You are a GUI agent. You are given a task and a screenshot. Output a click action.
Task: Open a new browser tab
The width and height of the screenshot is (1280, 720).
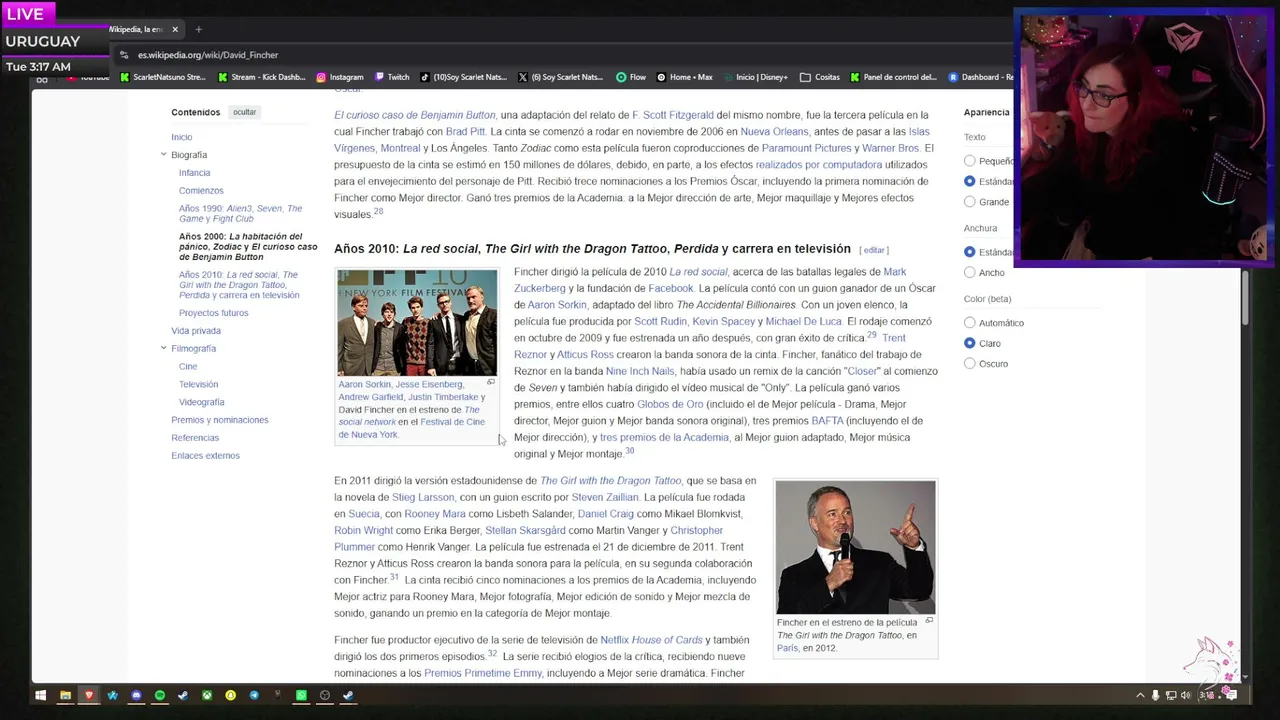[198, 29]
